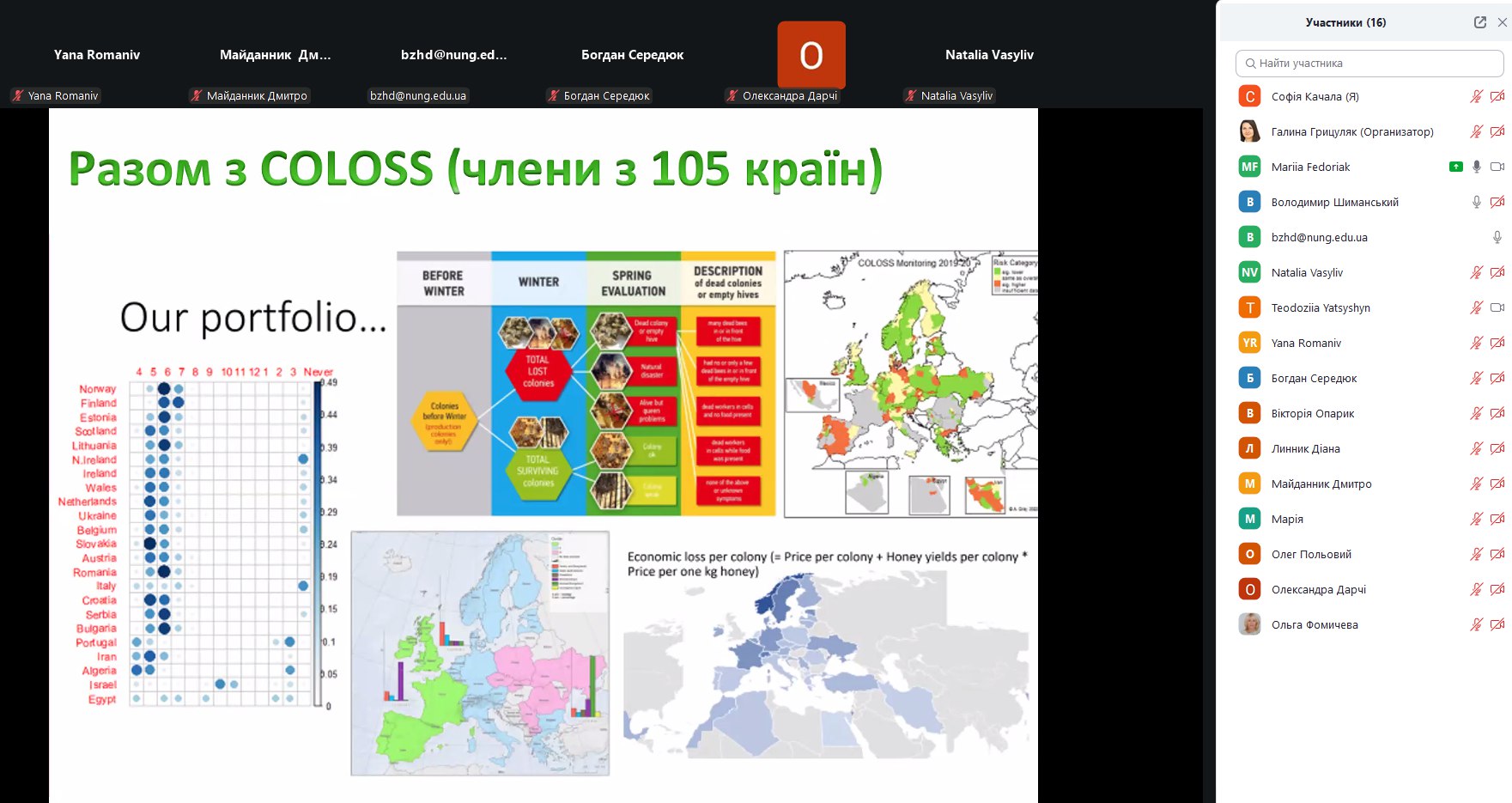This screenshot has width=1512, height=803.
Task: Click Natalia Vasyliv's crossed-out camera icon
Action: click(1497, 272)
